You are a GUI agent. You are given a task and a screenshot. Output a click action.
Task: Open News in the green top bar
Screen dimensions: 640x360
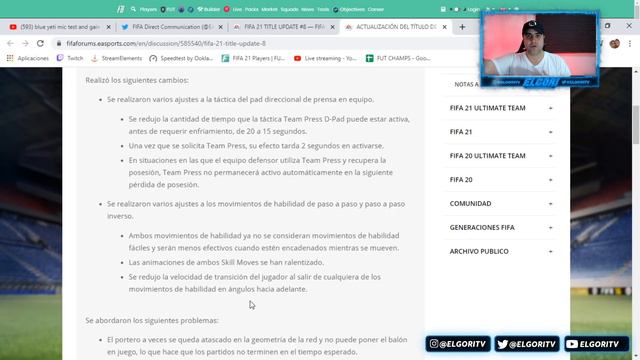pyautogui.click(x=307, y=9)
